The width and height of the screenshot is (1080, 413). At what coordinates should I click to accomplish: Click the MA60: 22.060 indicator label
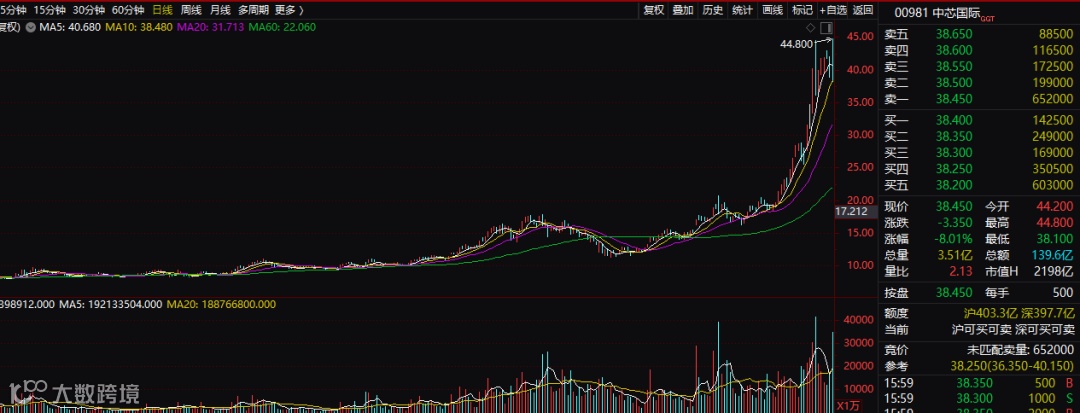(x=282, y=28)
